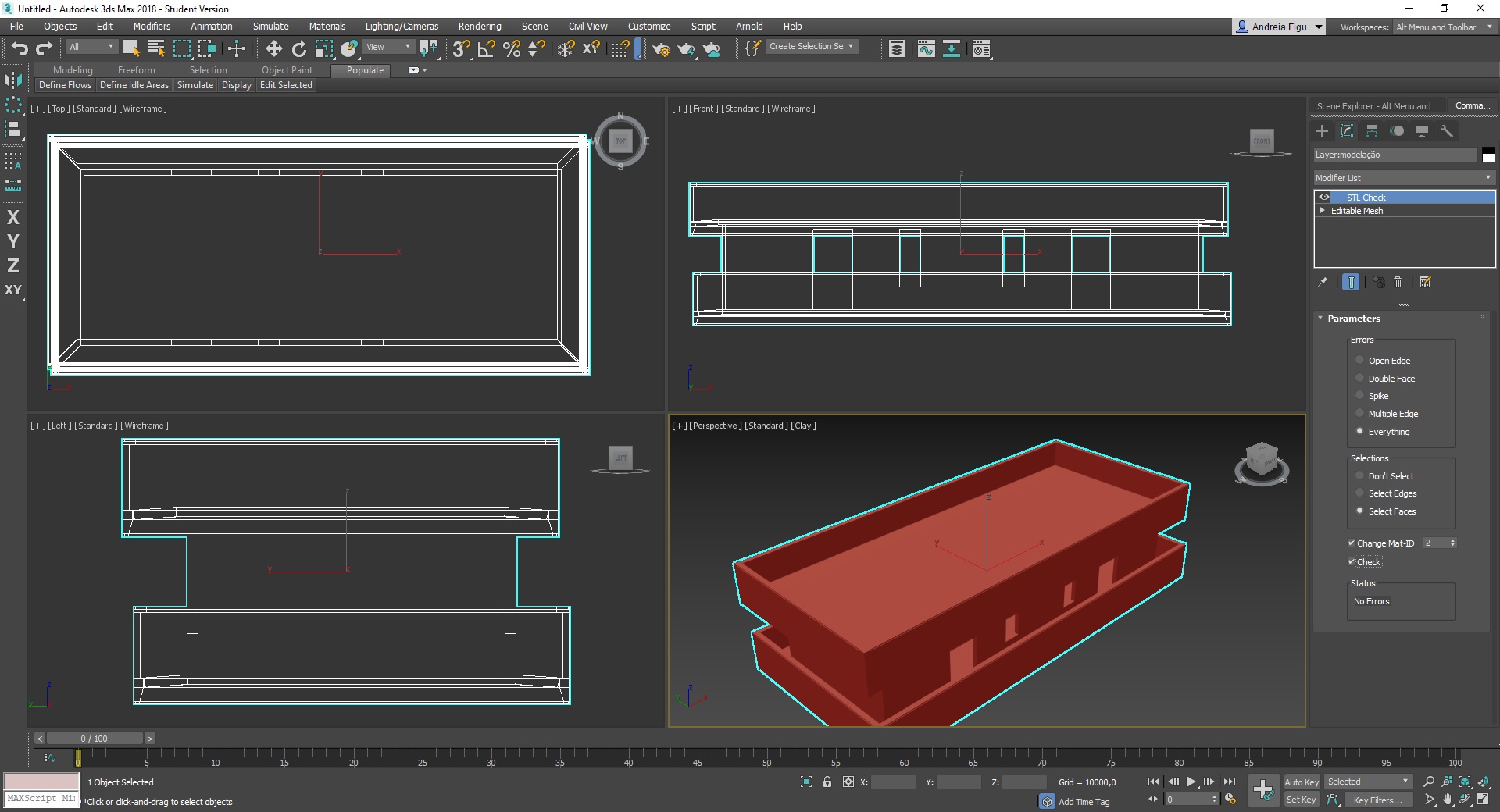The height and width of the screenshot is (812, 1500).
Task: Switch to the Motion command panel
Action: pos(1397,131)
